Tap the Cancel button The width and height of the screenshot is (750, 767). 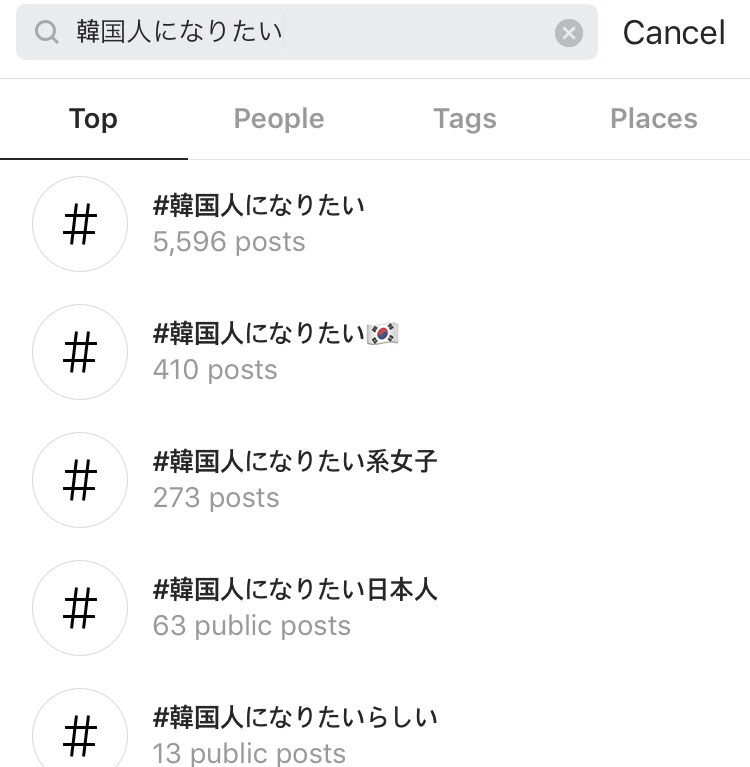pos(674,33)
